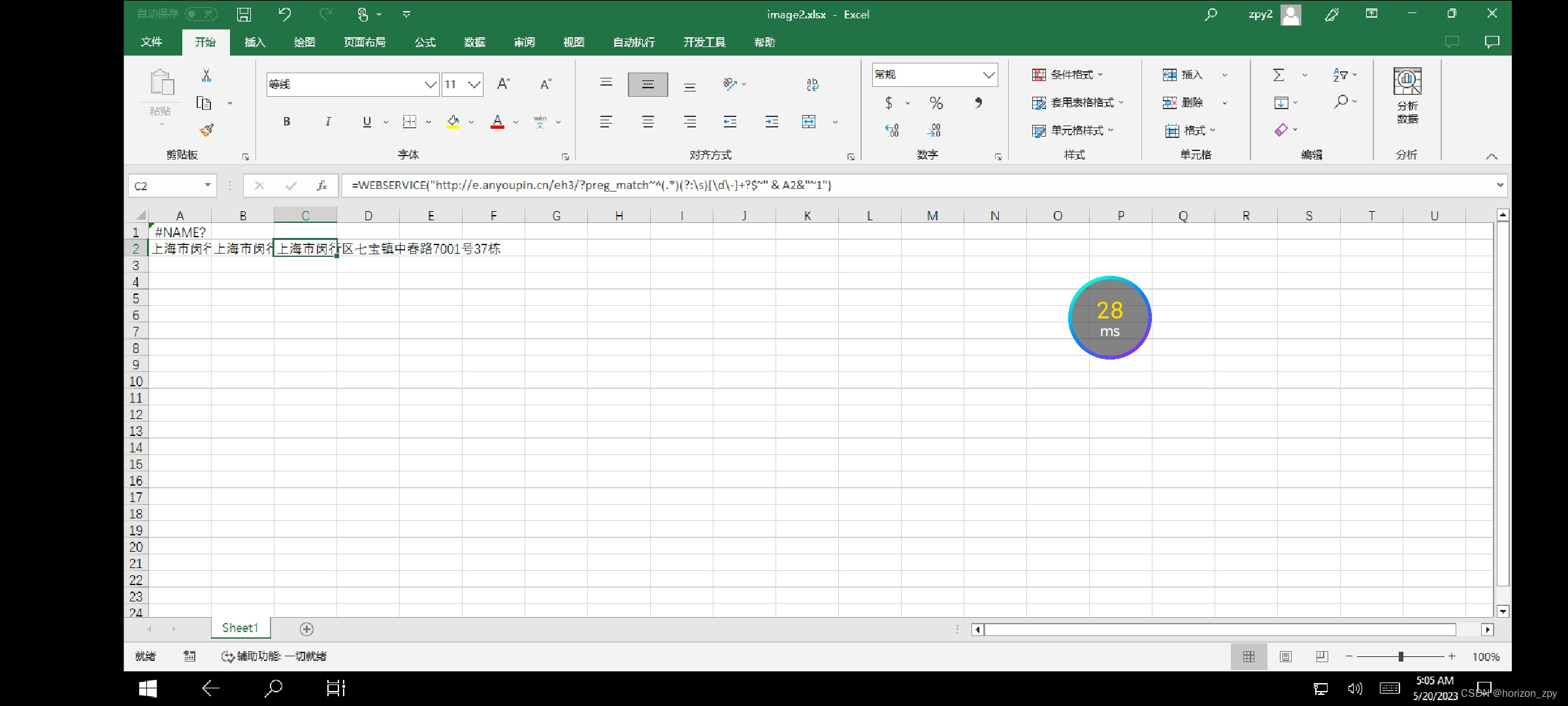Screen dimensions: 1568x706
Task: Click the red font color button
Action: [497, 122]
